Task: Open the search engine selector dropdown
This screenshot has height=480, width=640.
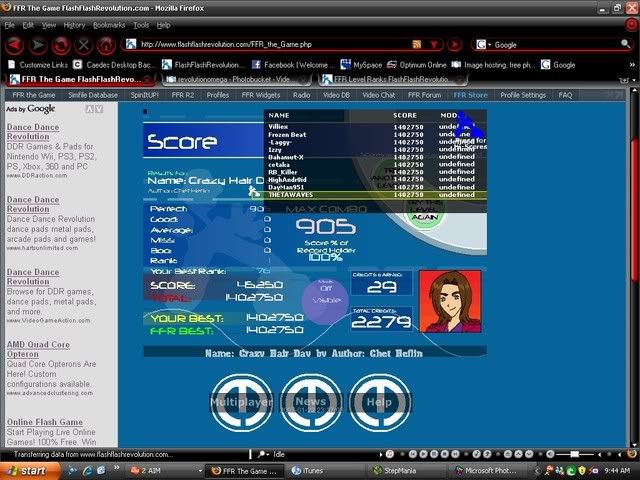Action: pyautogui.click(x=484, y=45)
